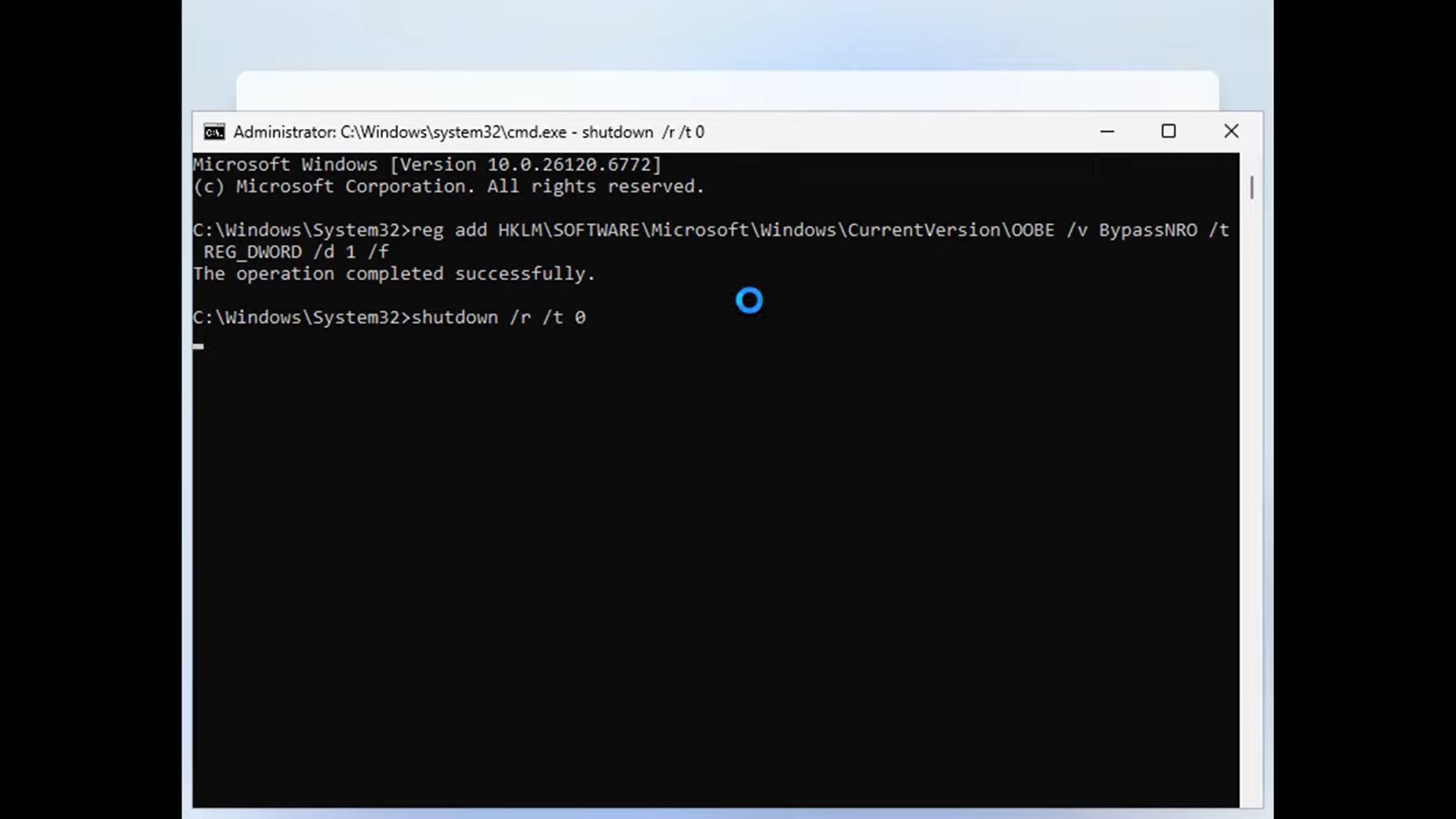Viewport: 1456px width, 819px height.
Task: Click the REG_DWORD /d 1 /f text
Action: tap(296, 252)
